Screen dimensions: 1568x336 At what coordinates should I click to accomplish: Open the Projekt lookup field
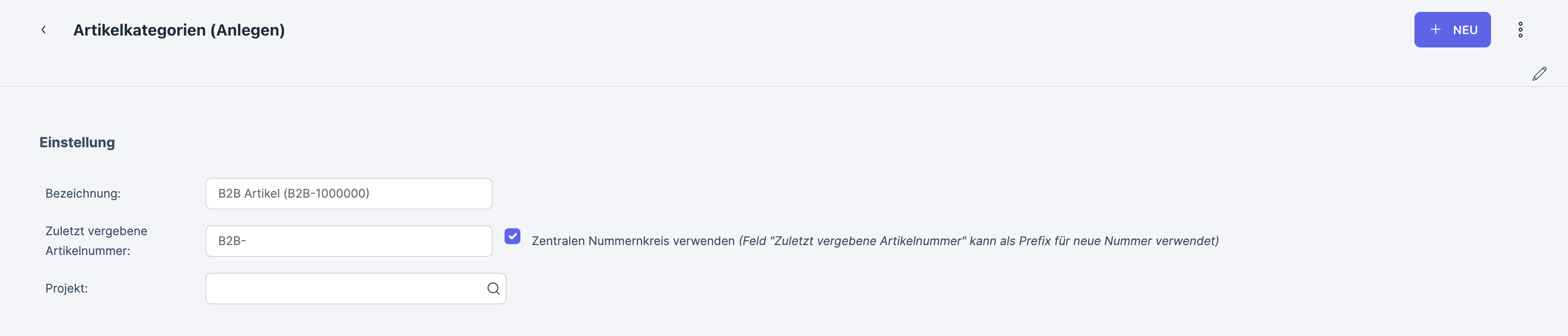pos(344,289)
